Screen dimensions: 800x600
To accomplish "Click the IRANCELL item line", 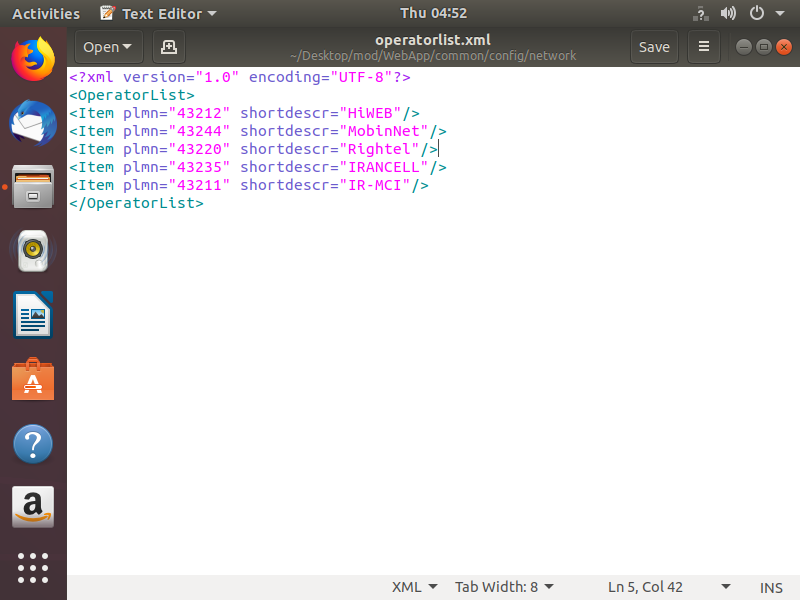I will 258,167.
